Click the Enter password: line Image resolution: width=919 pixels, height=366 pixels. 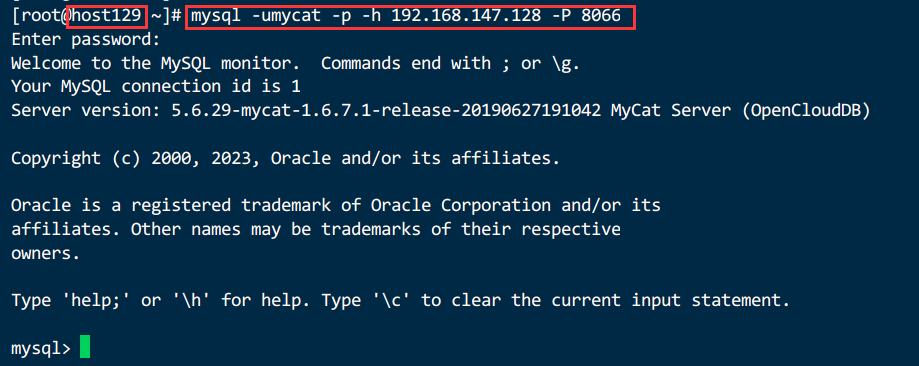pos(86,40)
